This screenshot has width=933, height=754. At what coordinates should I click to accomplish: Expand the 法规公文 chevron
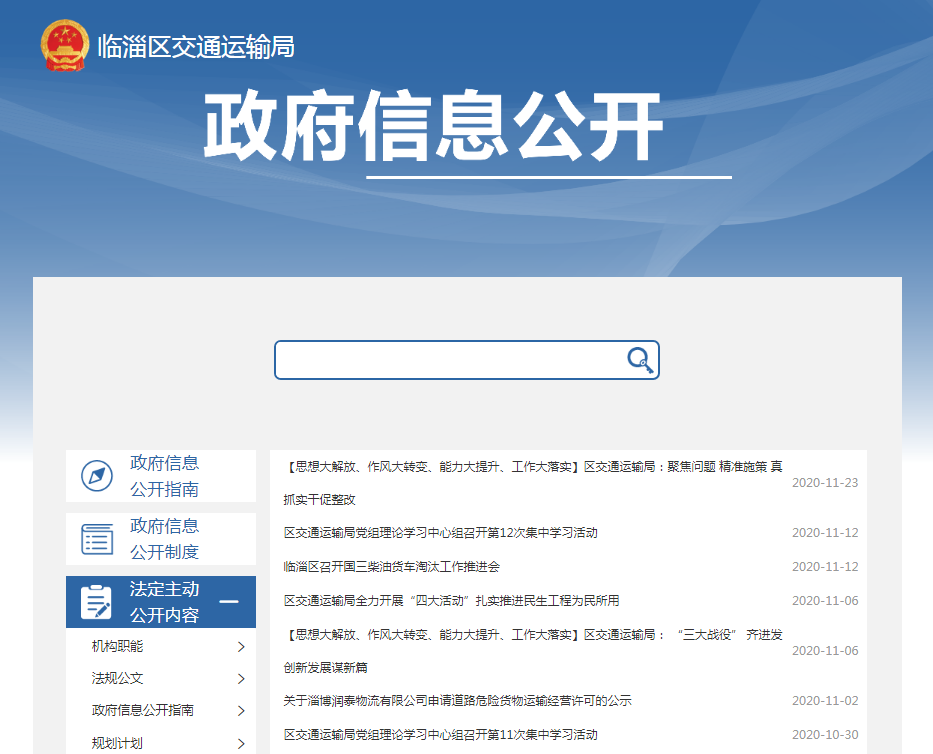[241, 679]
